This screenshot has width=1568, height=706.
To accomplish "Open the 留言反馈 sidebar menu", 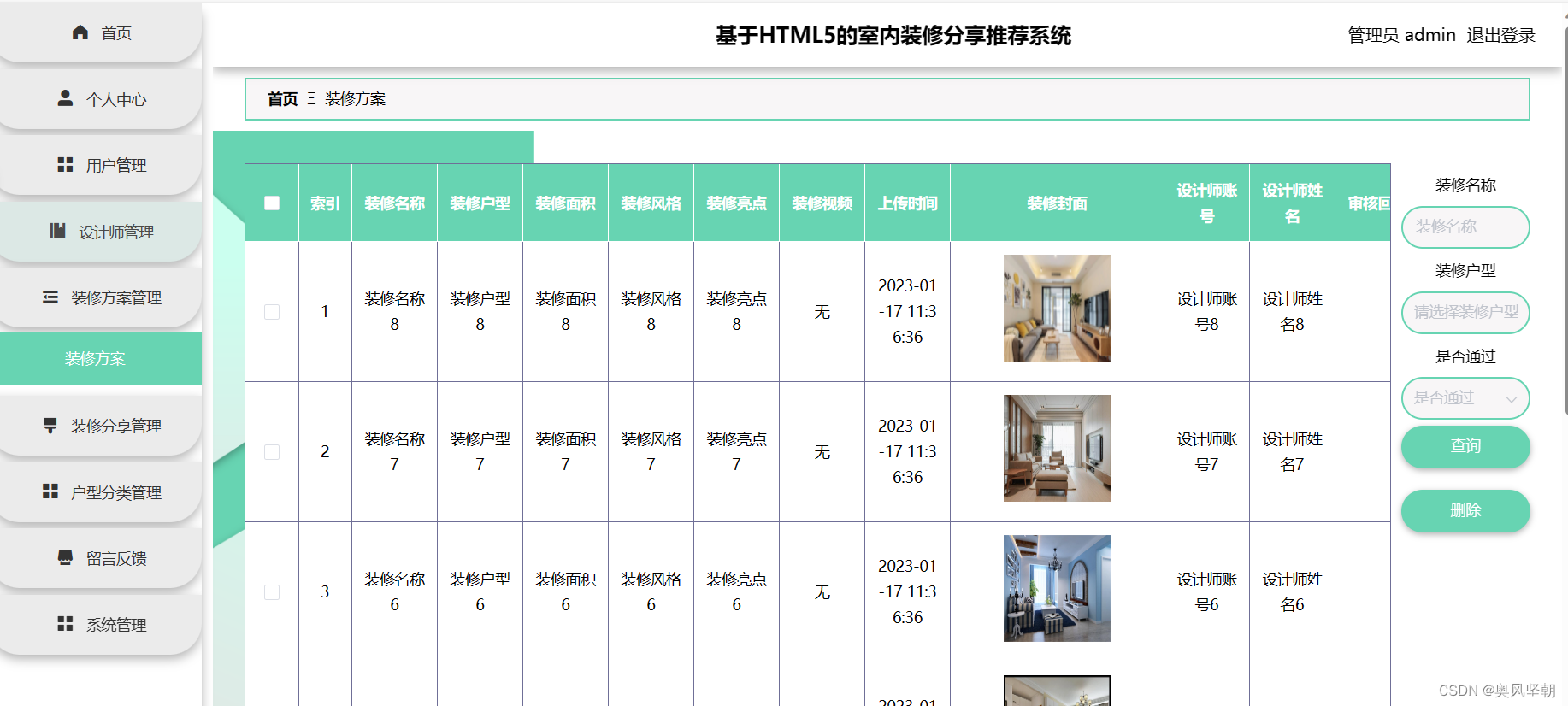I will [101, 558].
